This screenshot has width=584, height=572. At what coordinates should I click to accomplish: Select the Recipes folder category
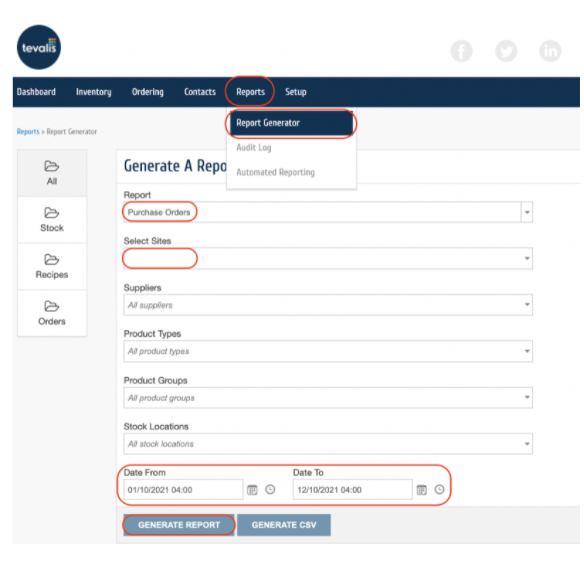point(52,267)
